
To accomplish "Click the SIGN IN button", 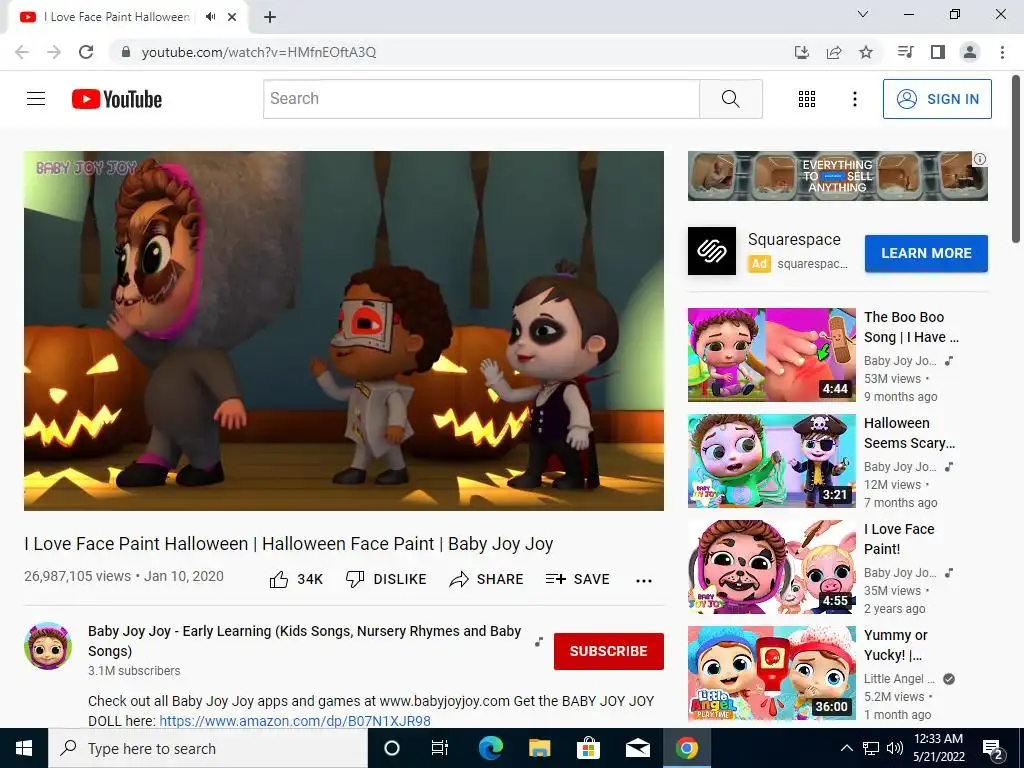I will (x=937, y=99).
